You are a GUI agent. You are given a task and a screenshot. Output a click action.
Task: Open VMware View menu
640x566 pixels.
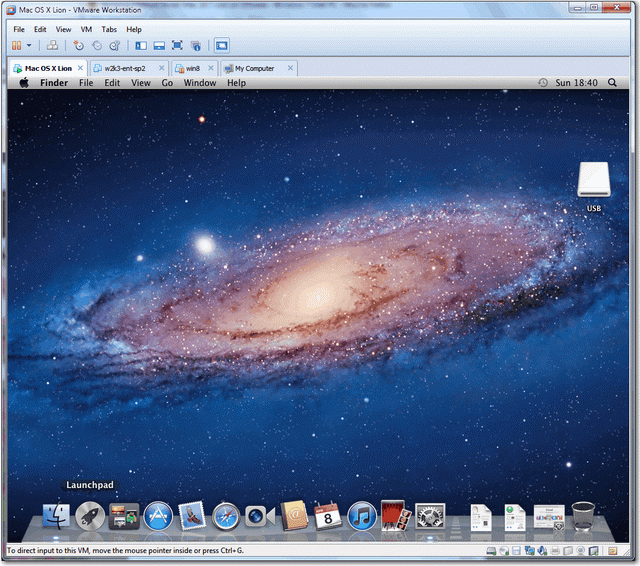tap(63, 29)
